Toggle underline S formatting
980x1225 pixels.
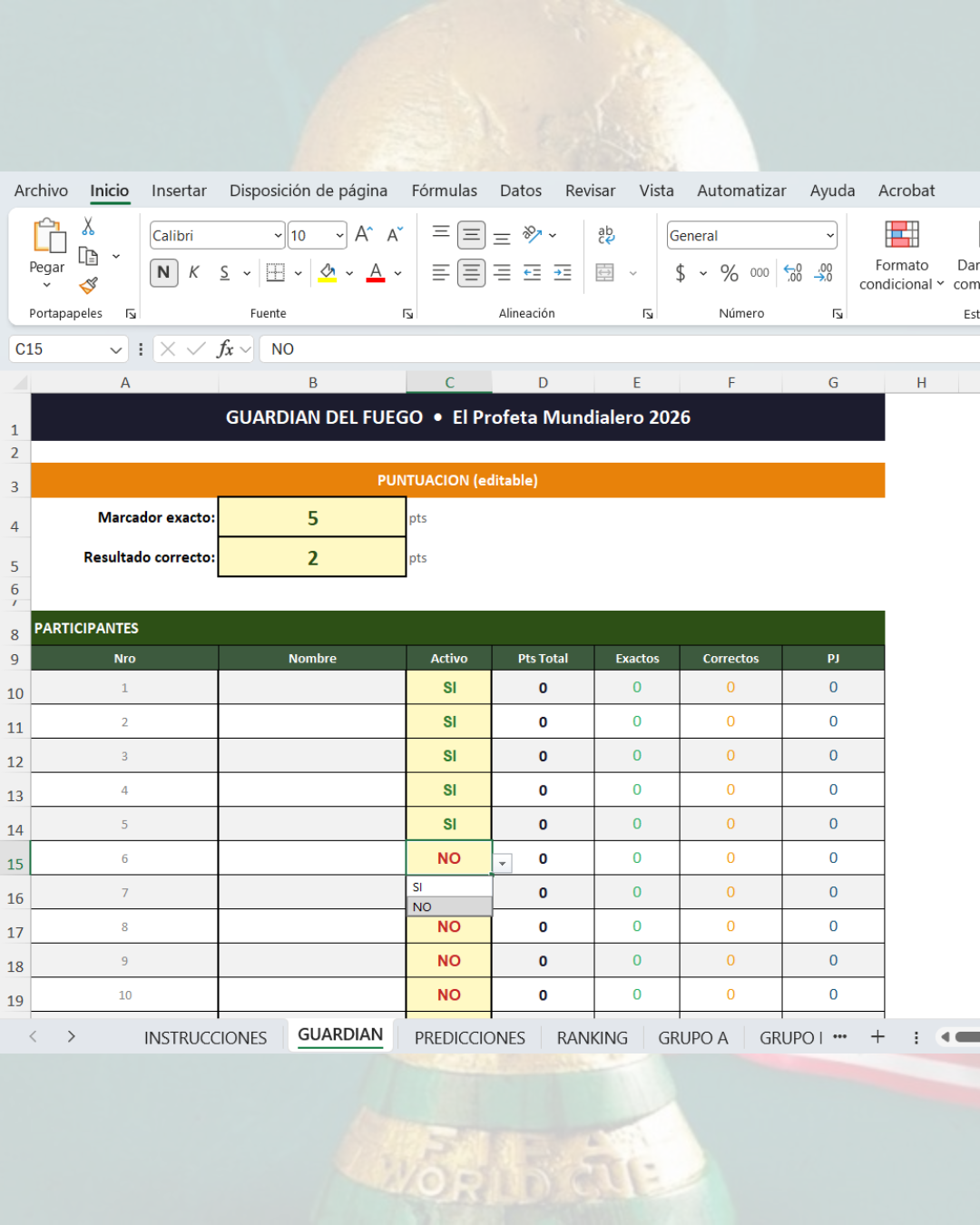(224, 272)
